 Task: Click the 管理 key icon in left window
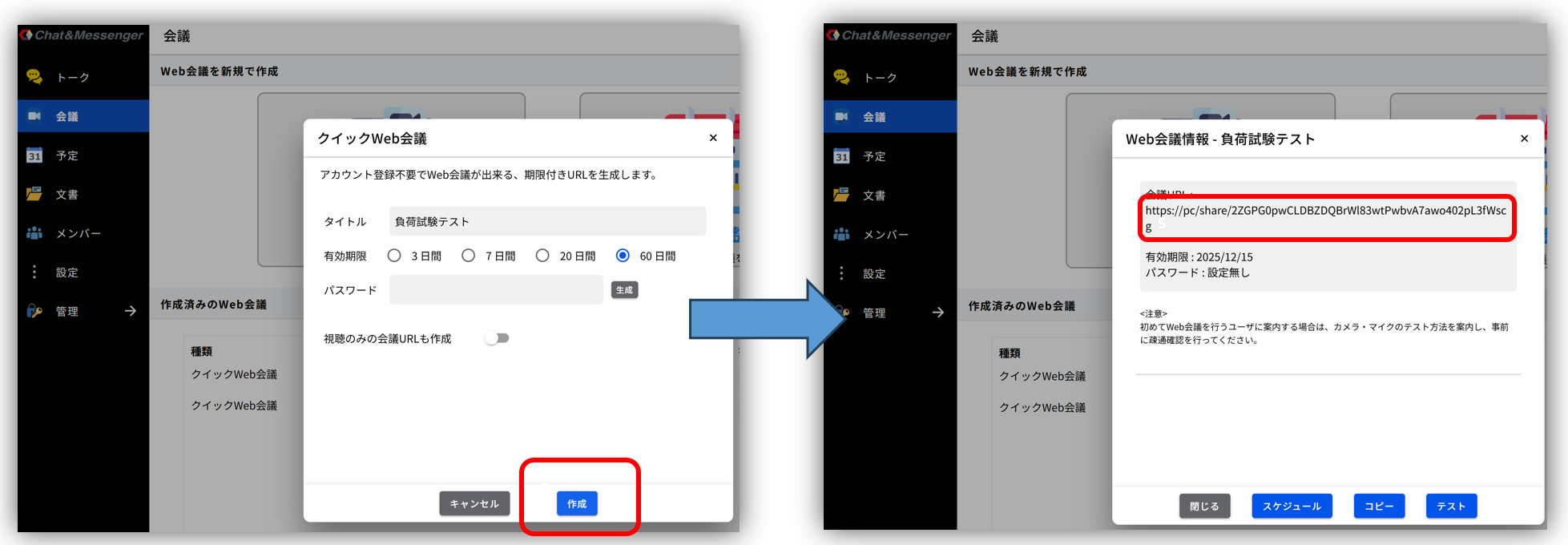(34, 311)
